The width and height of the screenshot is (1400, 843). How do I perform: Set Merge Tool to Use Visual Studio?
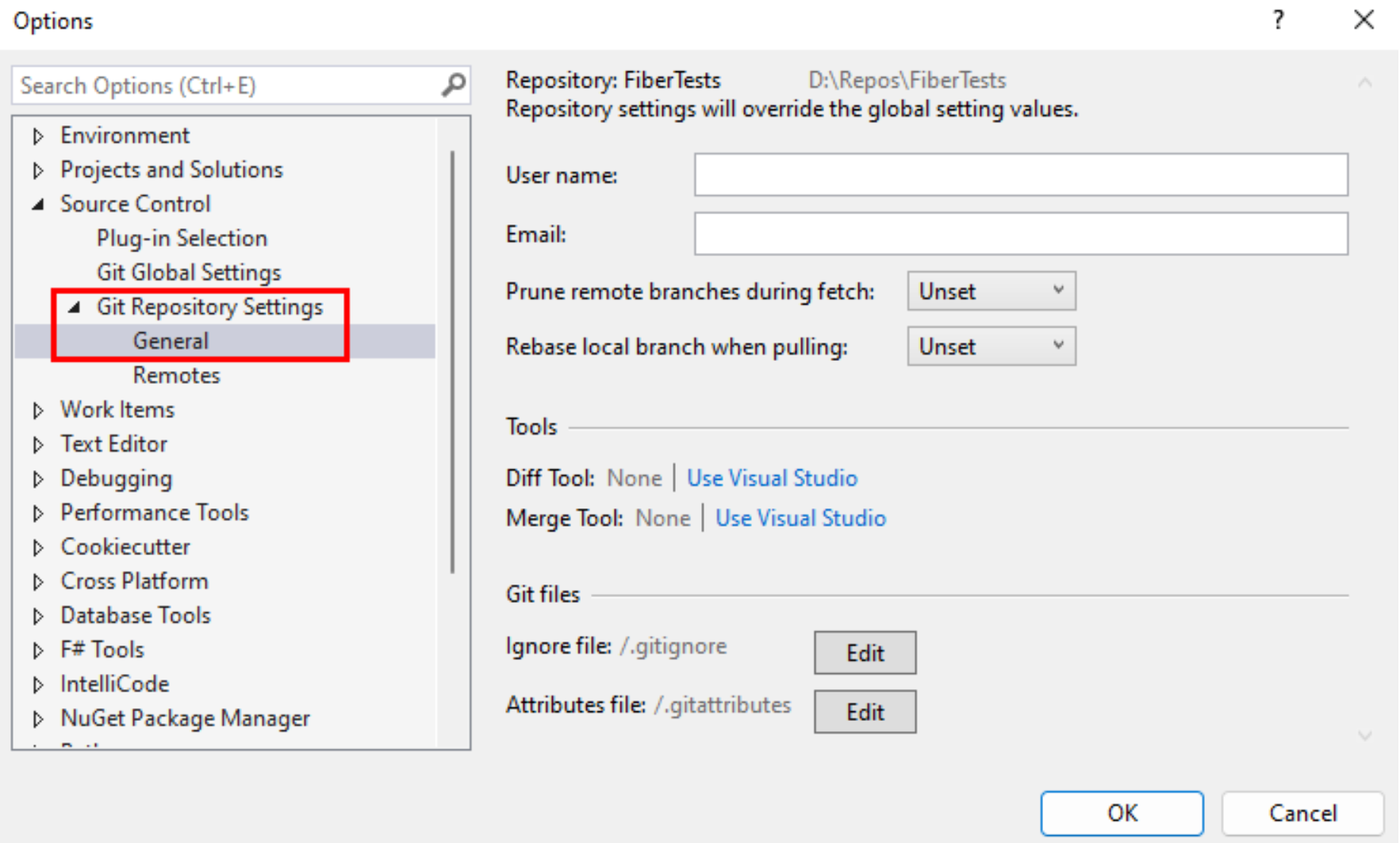pyautogui.click(x=800, y=517)
